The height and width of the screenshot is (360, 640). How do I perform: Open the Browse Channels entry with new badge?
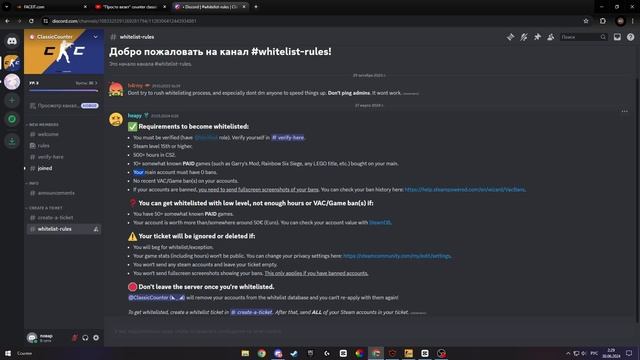(64, 106)
